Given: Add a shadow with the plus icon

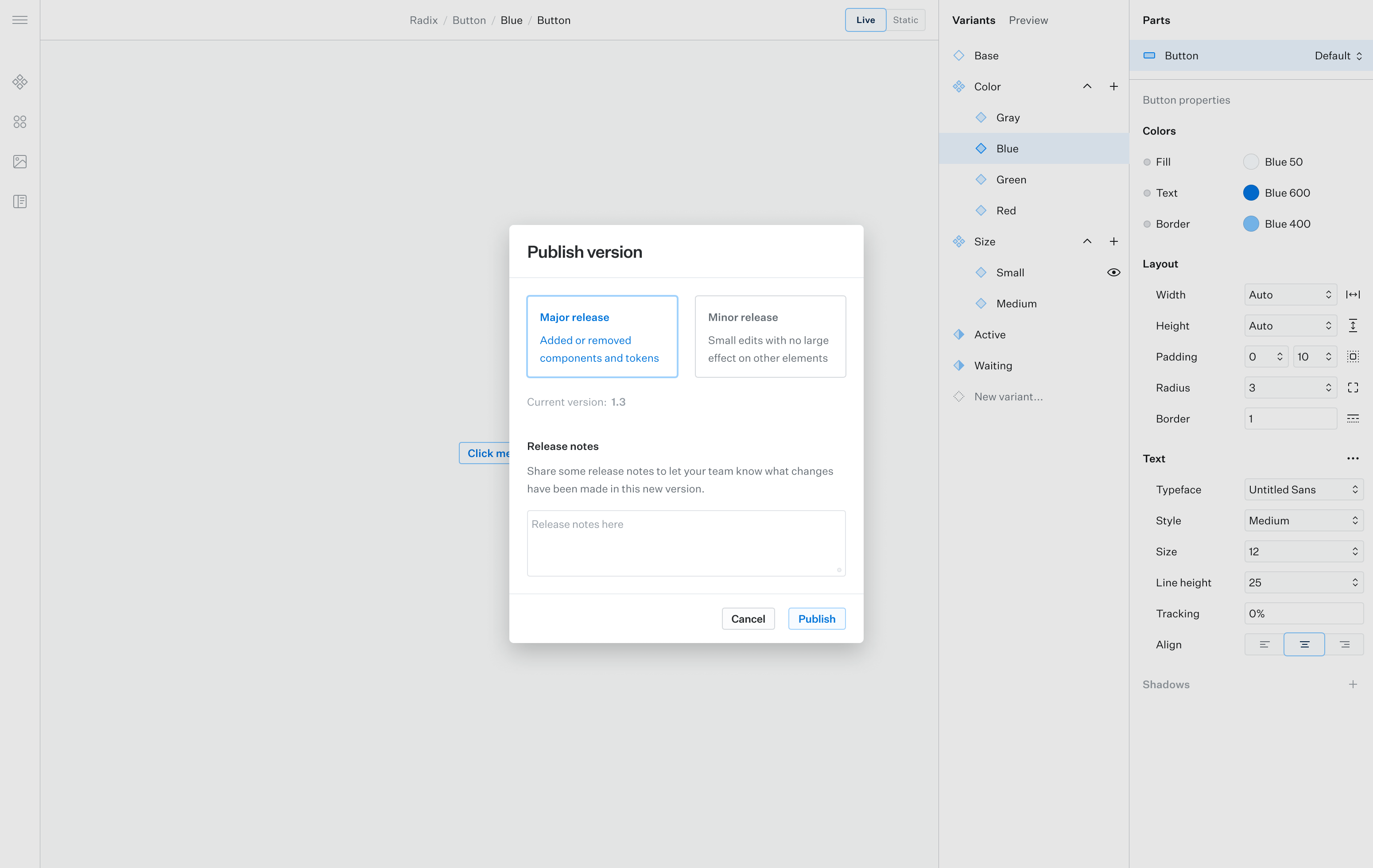Looking at the screenshot, I should click(1353, 684).
